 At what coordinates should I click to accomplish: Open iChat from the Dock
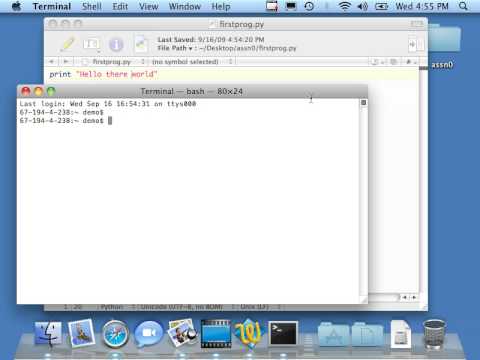(149, 334)
